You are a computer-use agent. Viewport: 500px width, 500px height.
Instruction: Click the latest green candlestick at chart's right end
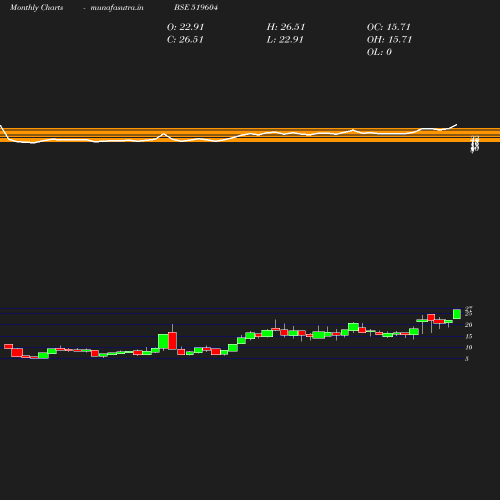pyautogui.click(x=457, y=314)
